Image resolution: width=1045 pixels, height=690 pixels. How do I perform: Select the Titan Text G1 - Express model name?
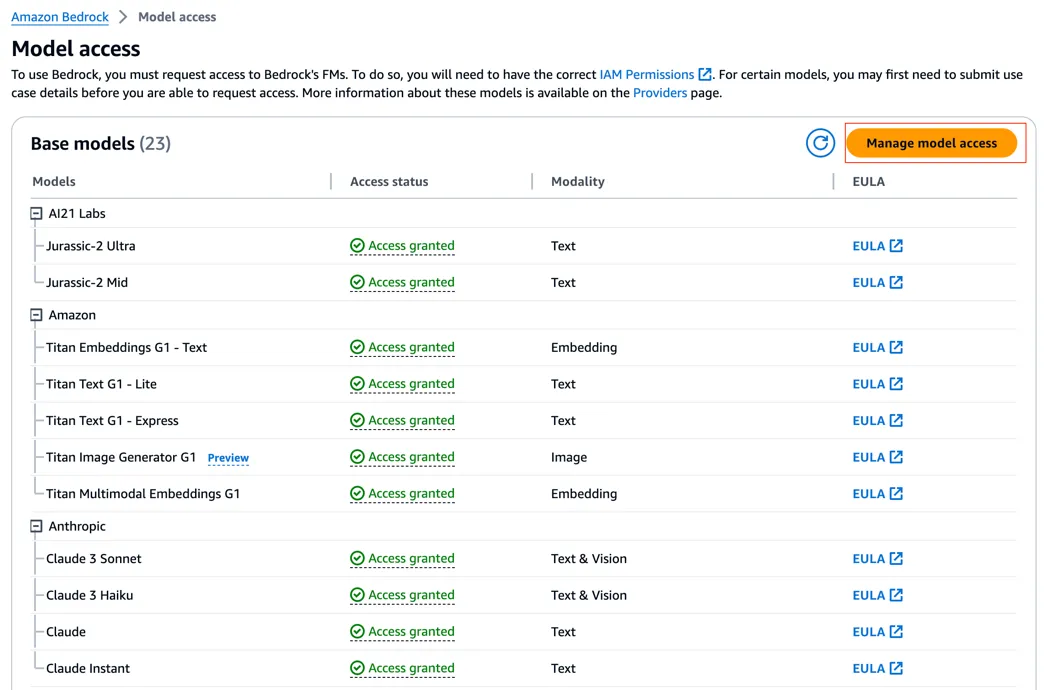tap(112, 421)
